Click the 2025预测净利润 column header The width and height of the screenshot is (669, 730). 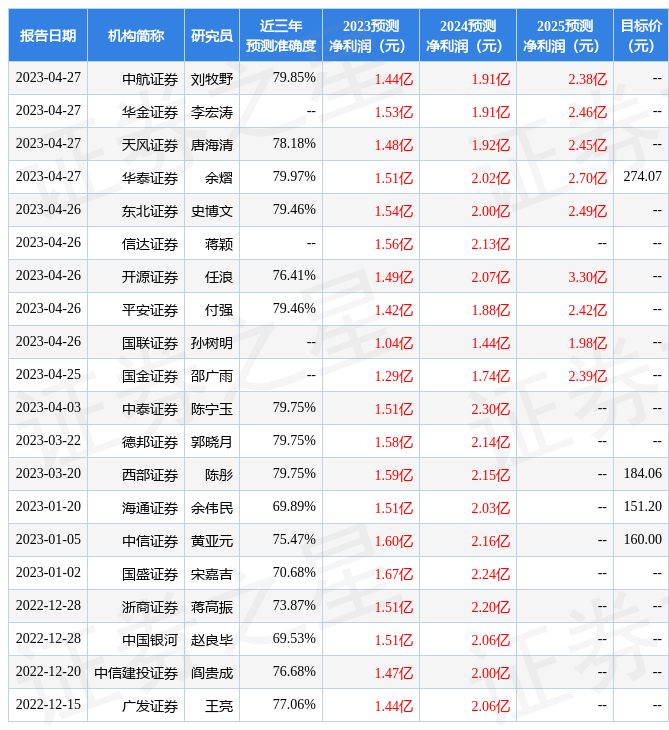pyautogui.click(x=564, y=35)
